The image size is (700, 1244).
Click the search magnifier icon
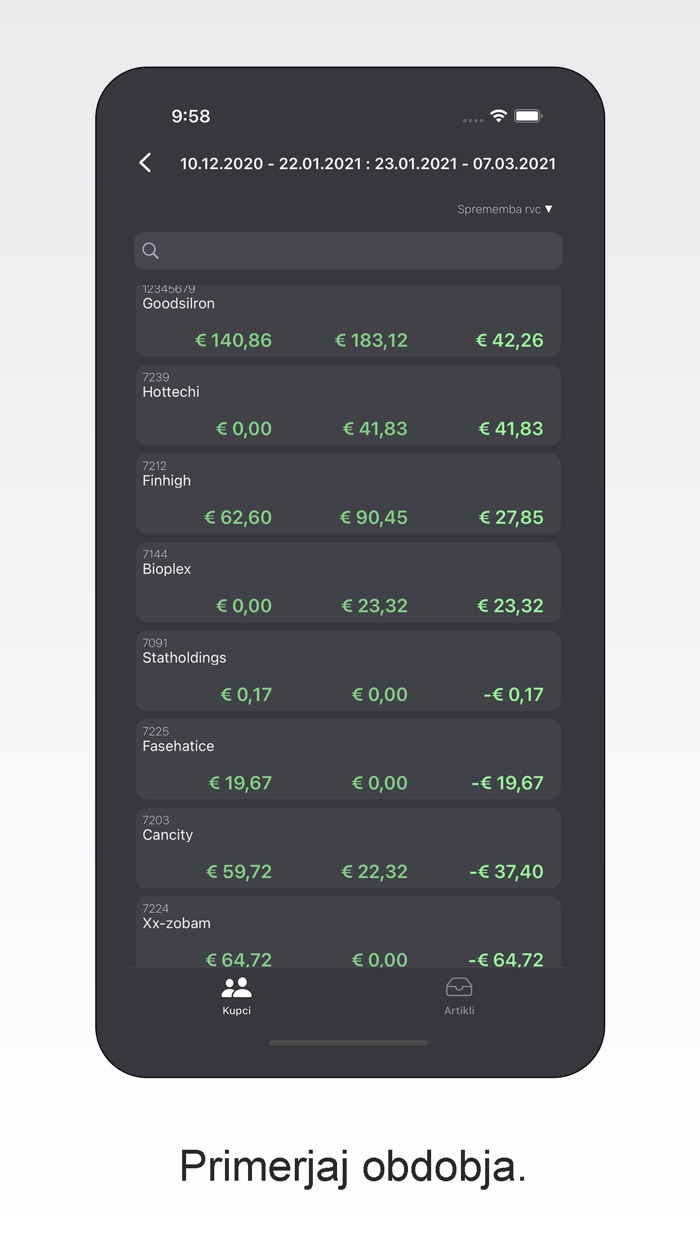coord(151,251)
